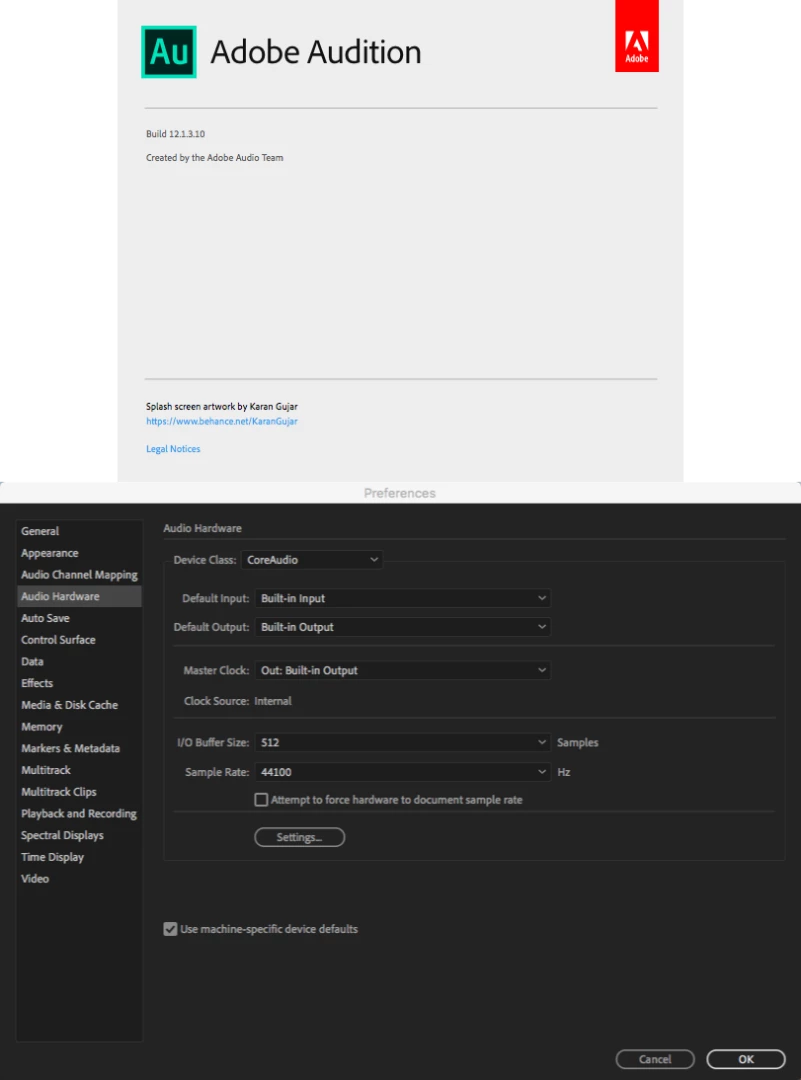Open Audio Channel Mapping preferences
Screen dimensions: 801x1080
pos(79,574)
